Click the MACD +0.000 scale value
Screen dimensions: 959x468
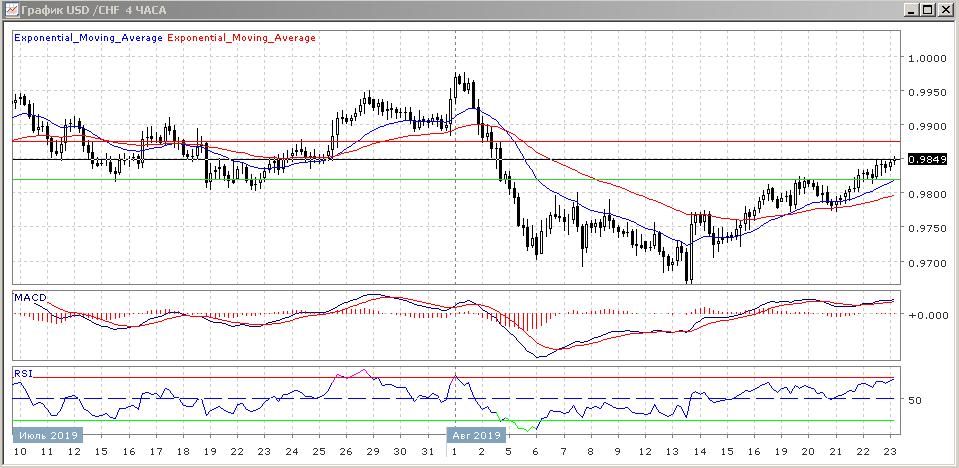click(928, 315)
